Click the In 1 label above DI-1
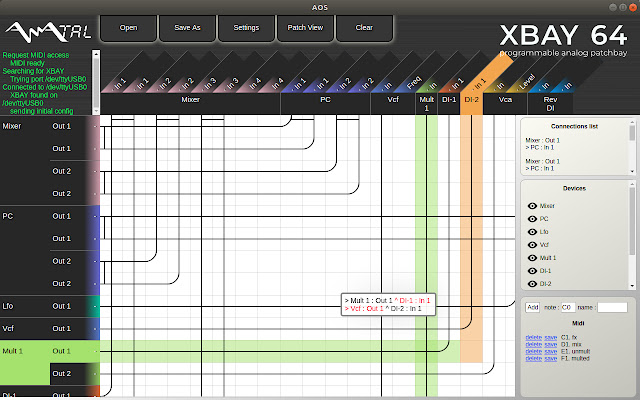Screen dimensions: 640x400 457,84
